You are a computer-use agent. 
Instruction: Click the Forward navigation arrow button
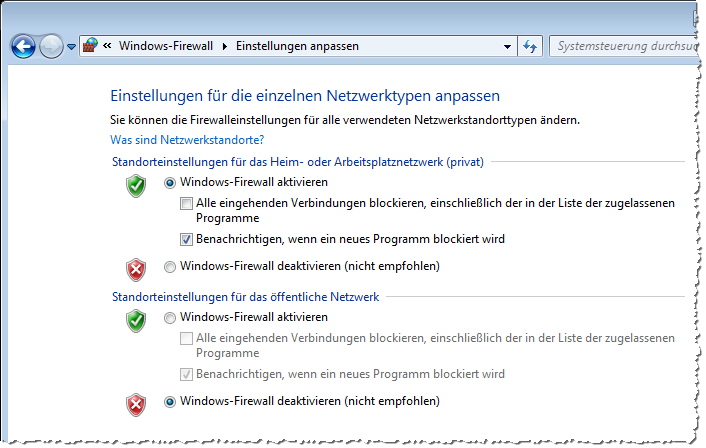tap(51, 46)
